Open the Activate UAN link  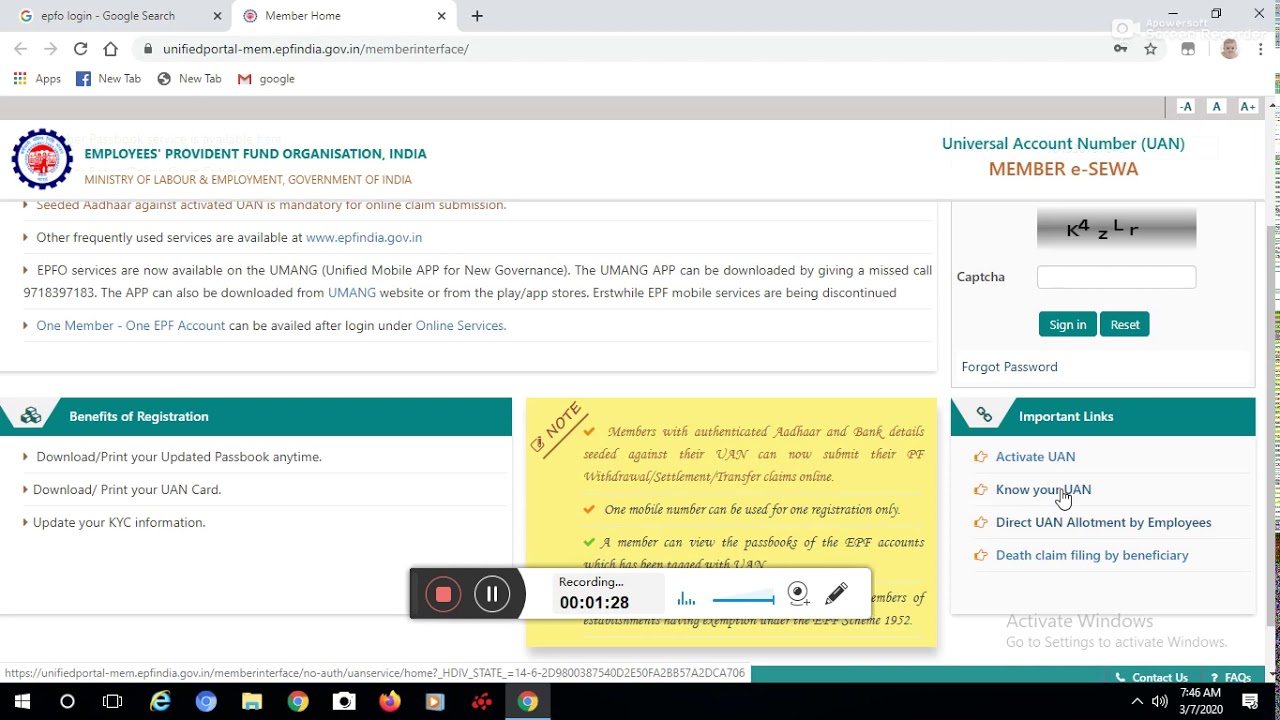(x=1035, y=457)
